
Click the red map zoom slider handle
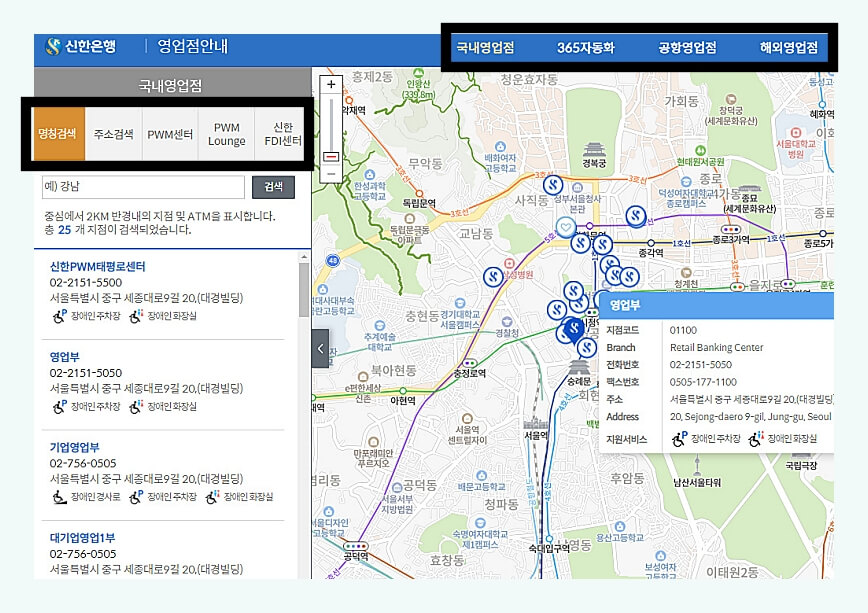pyautogui.click(x=331, y=157)
